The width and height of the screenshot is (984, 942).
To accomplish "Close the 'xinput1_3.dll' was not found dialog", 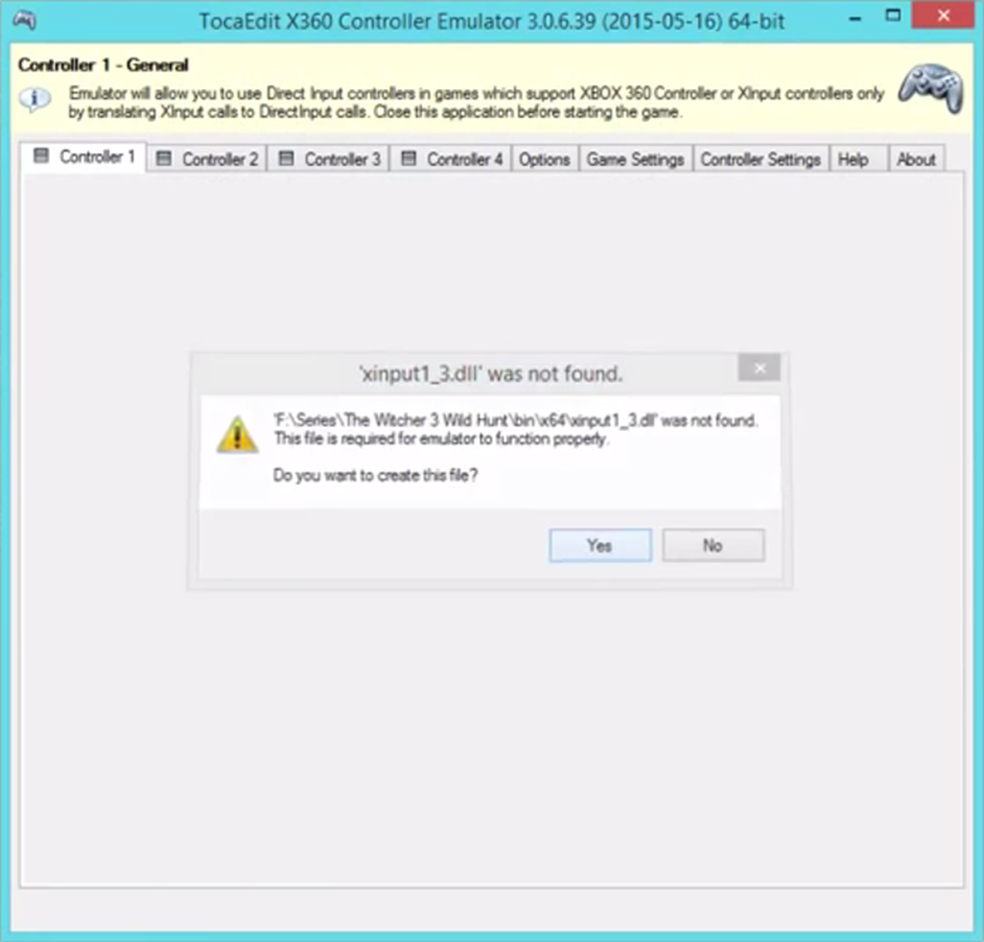I will click(x=759, y=368).
